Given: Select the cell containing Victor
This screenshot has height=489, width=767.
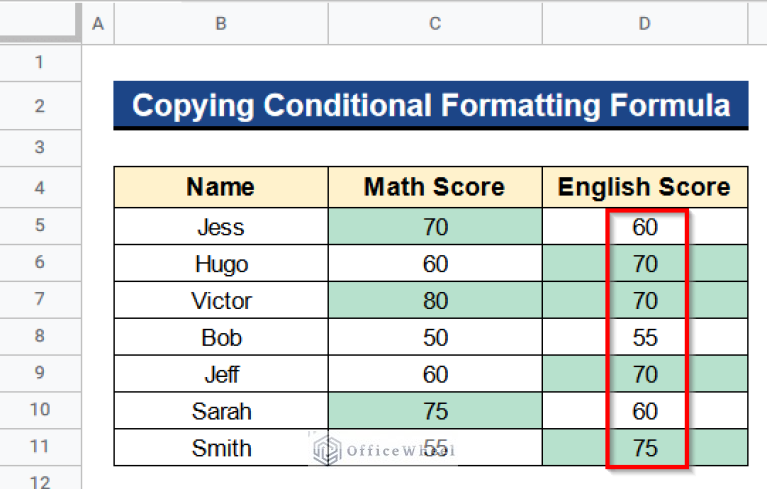Looking at the screenshot, I should [220, 301].
